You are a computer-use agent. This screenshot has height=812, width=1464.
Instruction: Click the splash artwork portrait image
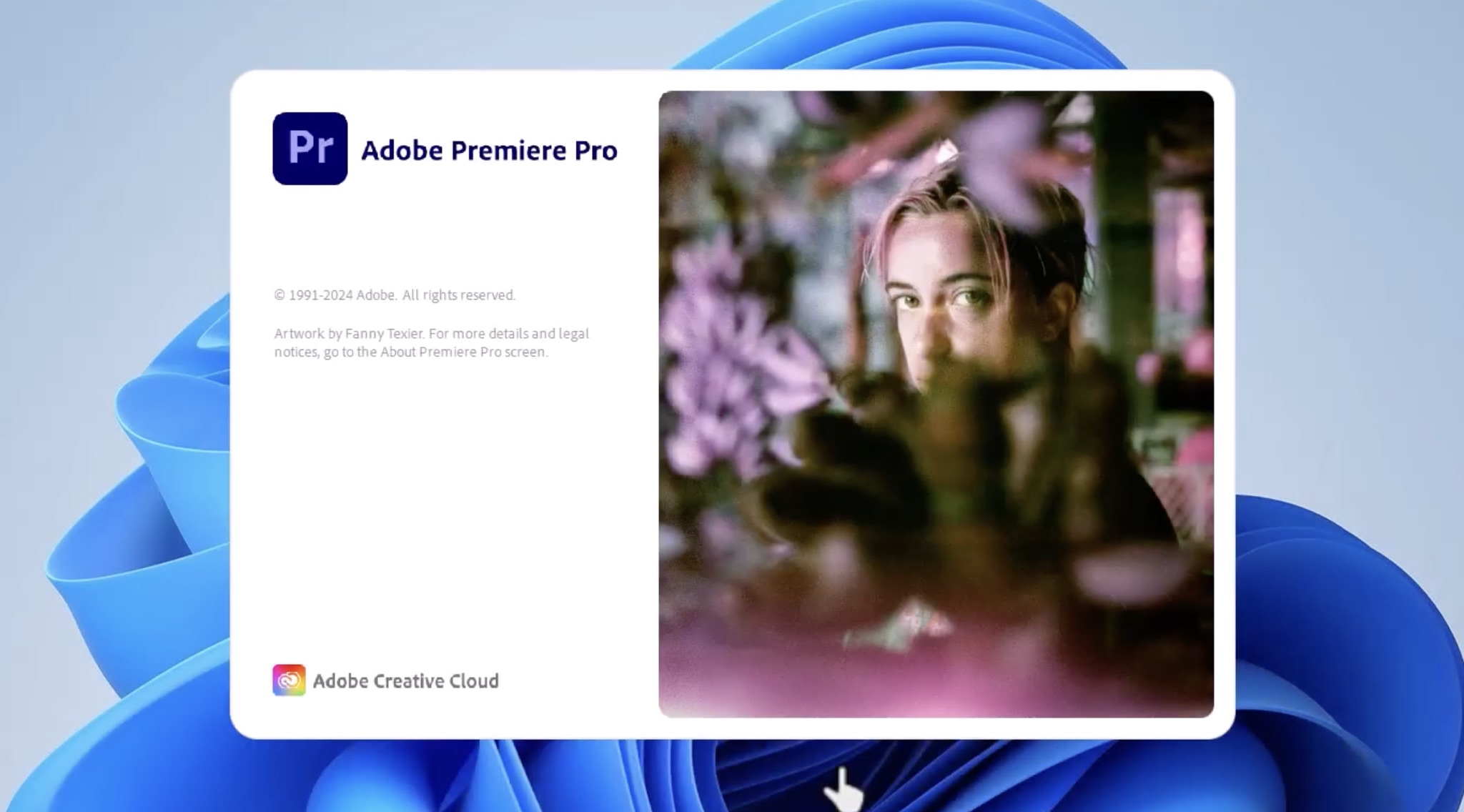(936, 404)
